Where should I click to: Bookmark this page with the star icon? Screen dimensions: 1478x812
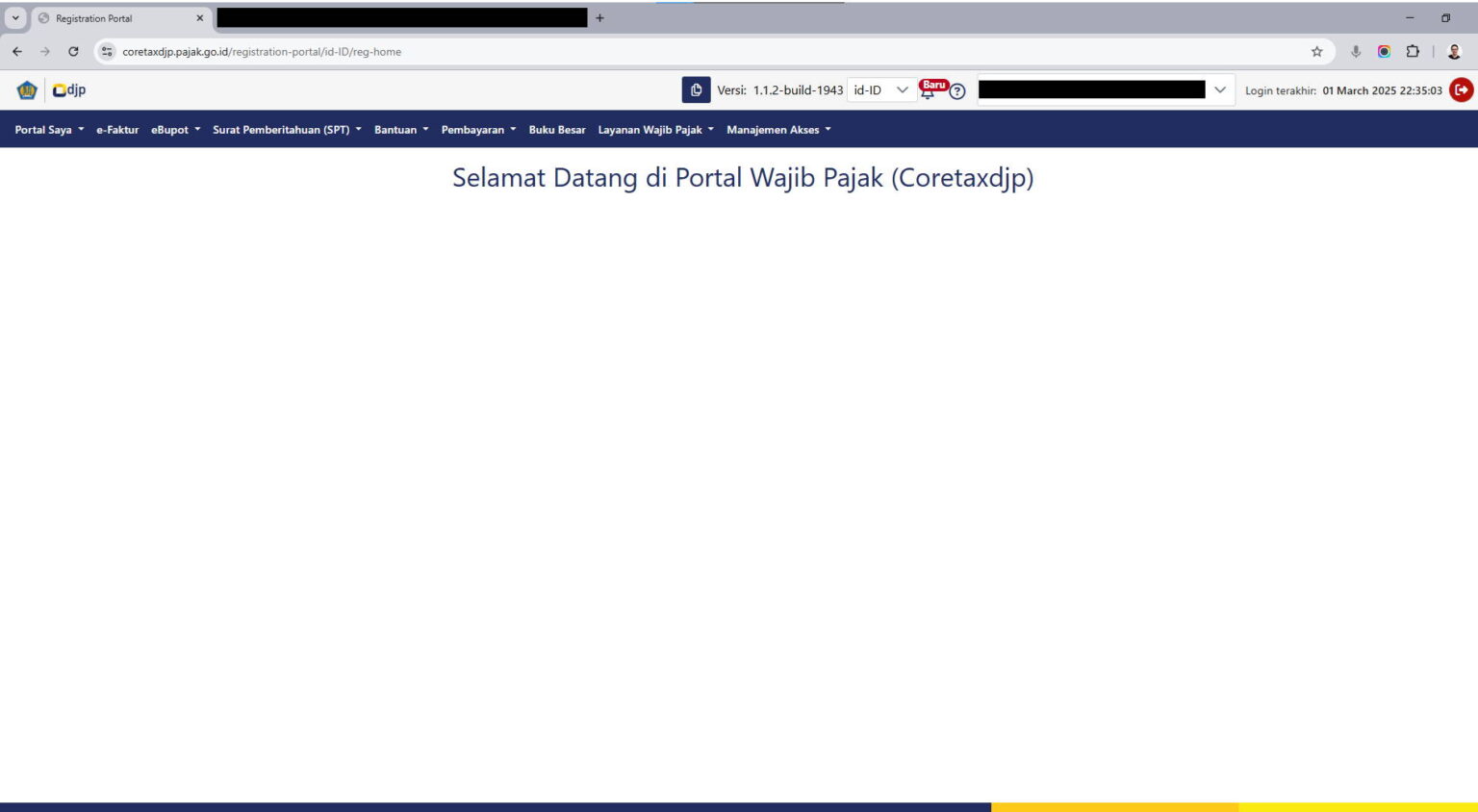click(x=1318, y=52)
